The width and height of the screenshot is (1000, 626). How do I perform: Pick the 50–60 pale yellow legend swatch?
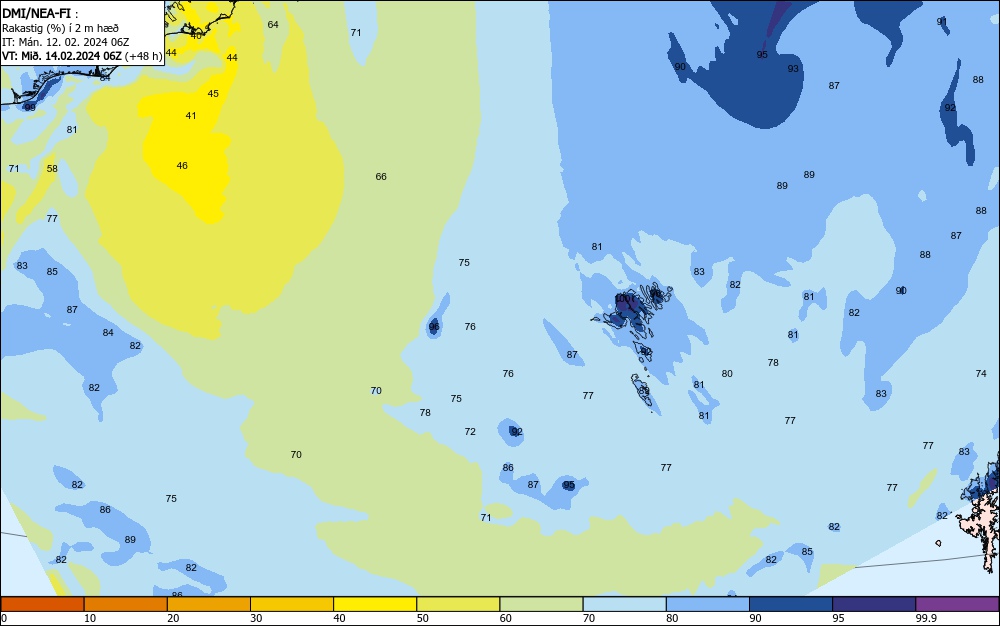458,604
